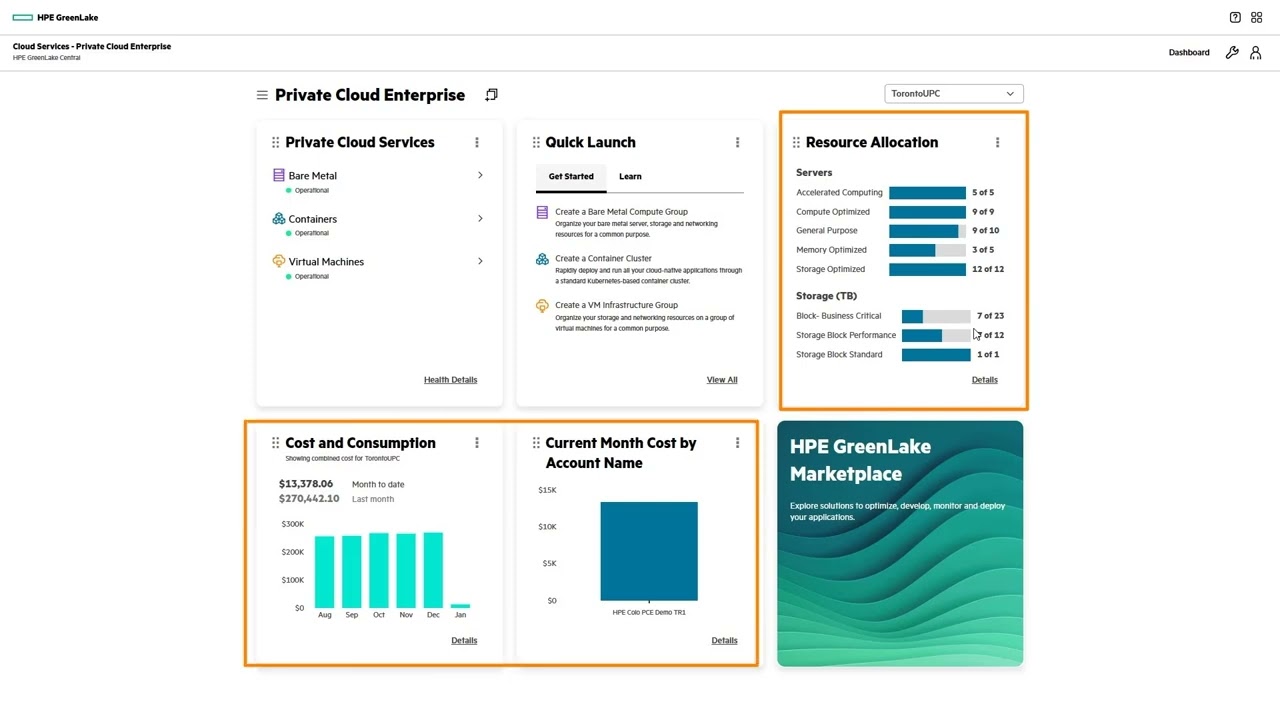This screenshot has width=1280, height=720.
Task: Open Resource Allocation card options menu
Action: click(x=997, y=142)
